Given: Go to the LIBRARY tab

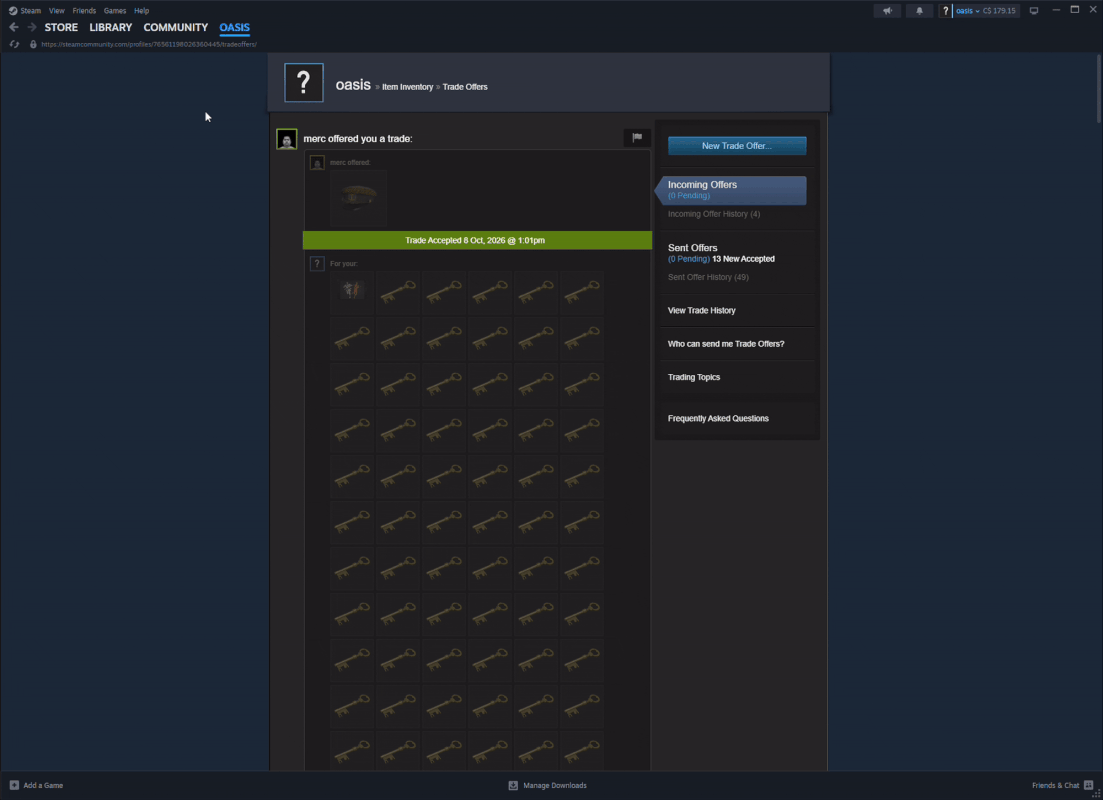Looking at the screenshot, I should tap(110, 27).
